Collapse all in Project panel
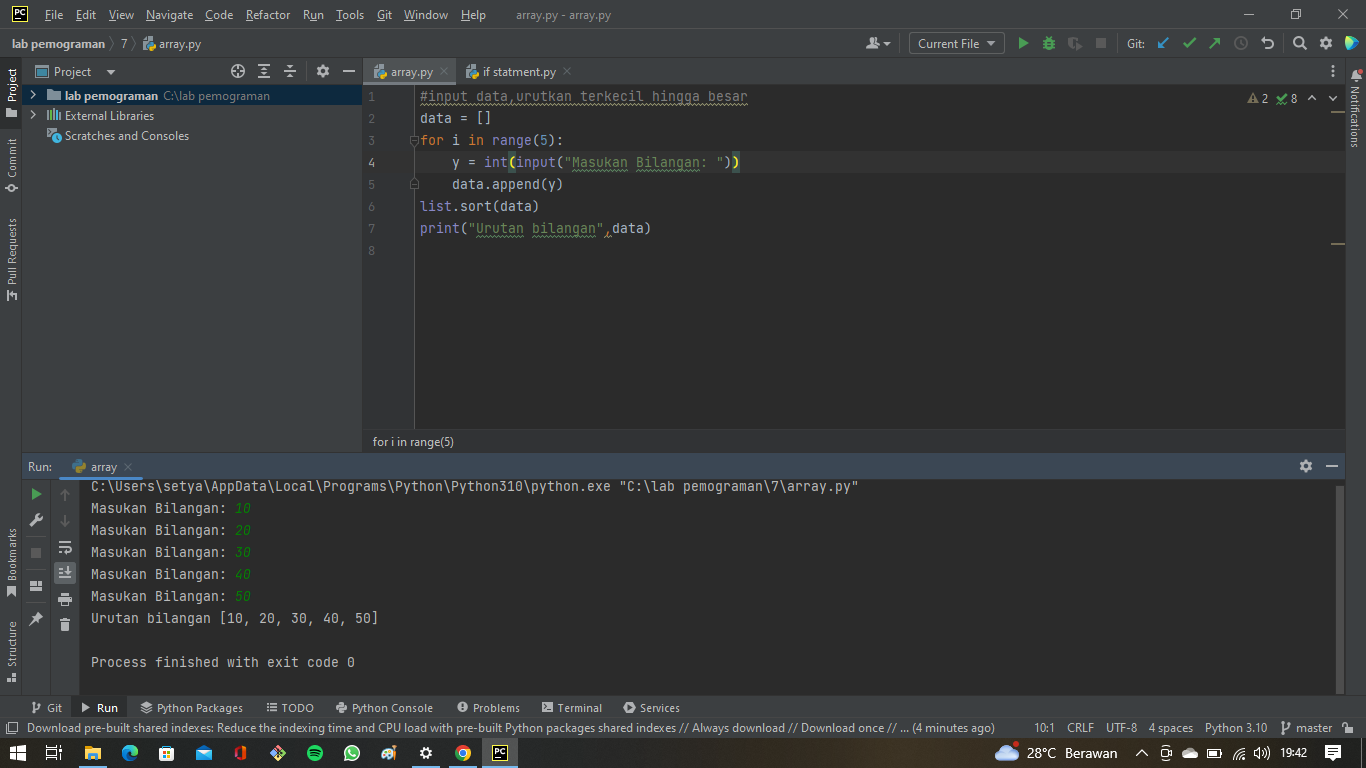This screenshot has width=1366, height=768. click(x=290, y=71)
